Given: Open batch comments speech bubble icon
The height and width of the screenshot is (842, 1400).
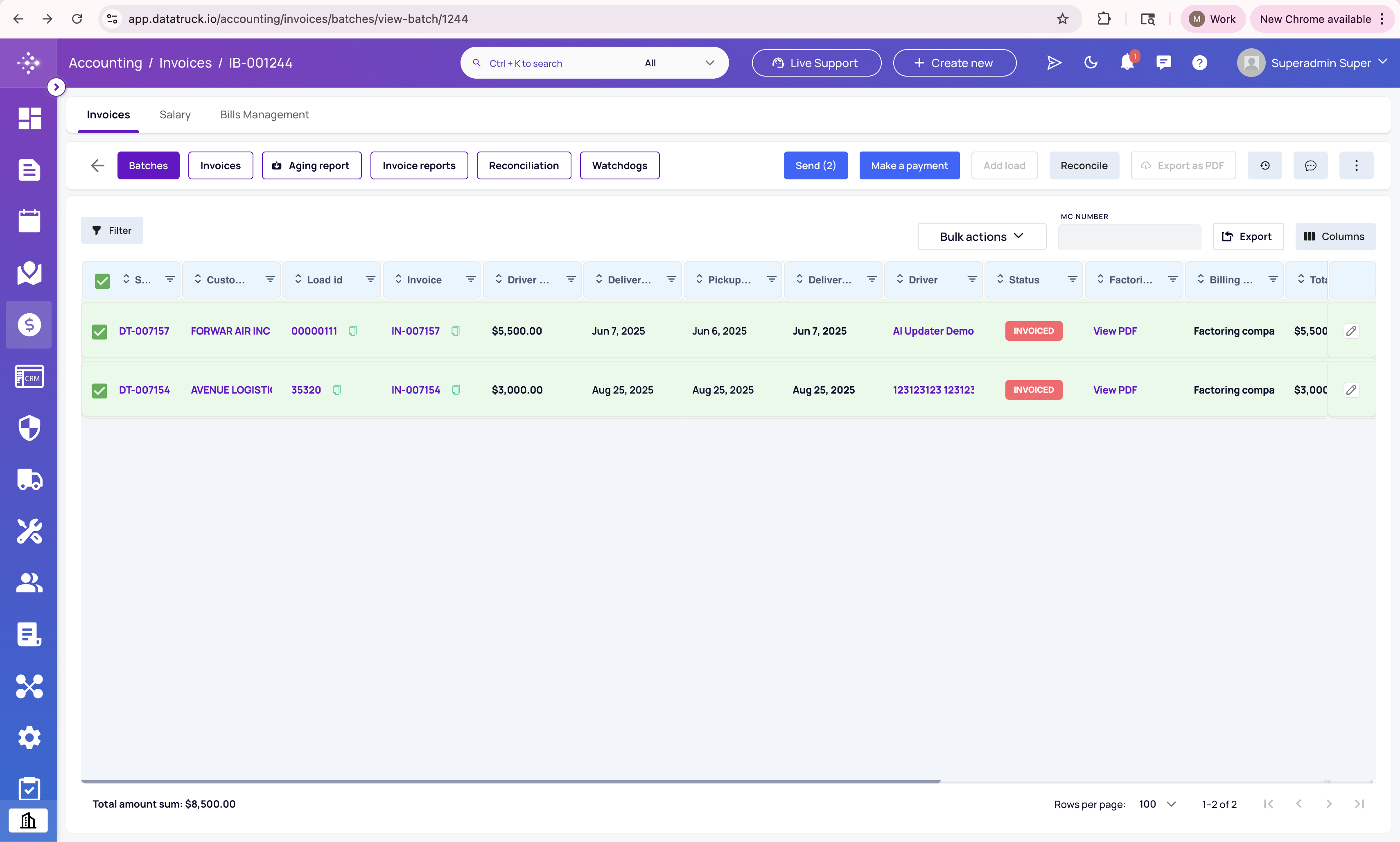Looking at the screenshot, I should 1310,166.
